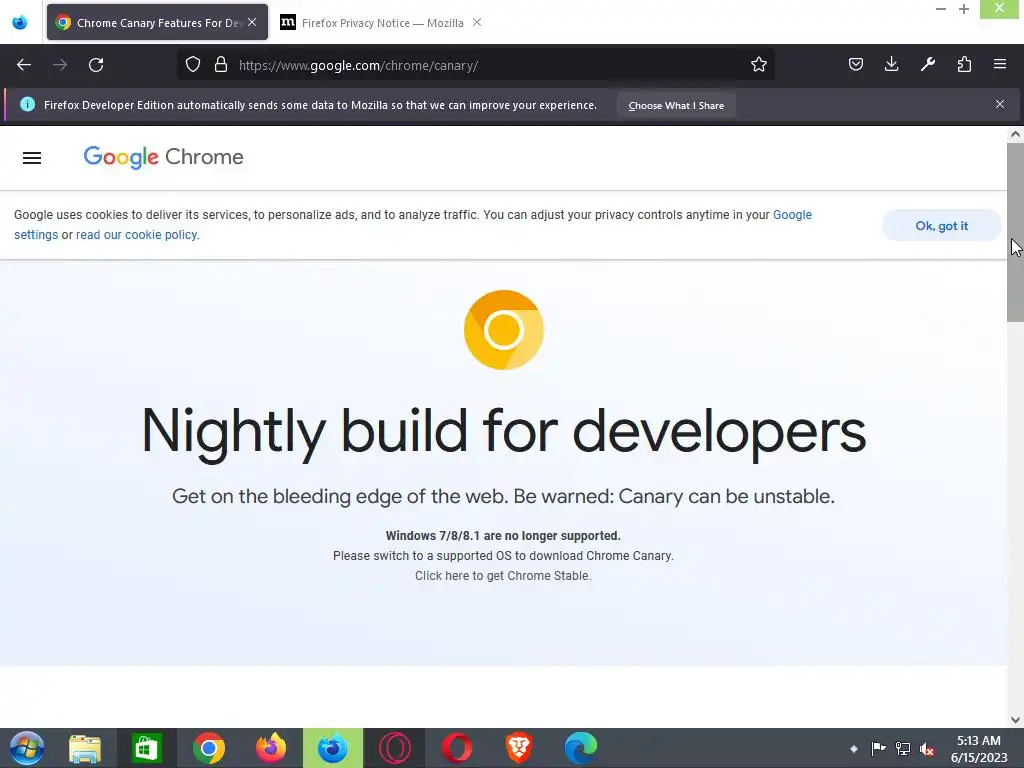The image size is (1024, 768).
Task: Click the muted volume tray icon
Action: 927,748
